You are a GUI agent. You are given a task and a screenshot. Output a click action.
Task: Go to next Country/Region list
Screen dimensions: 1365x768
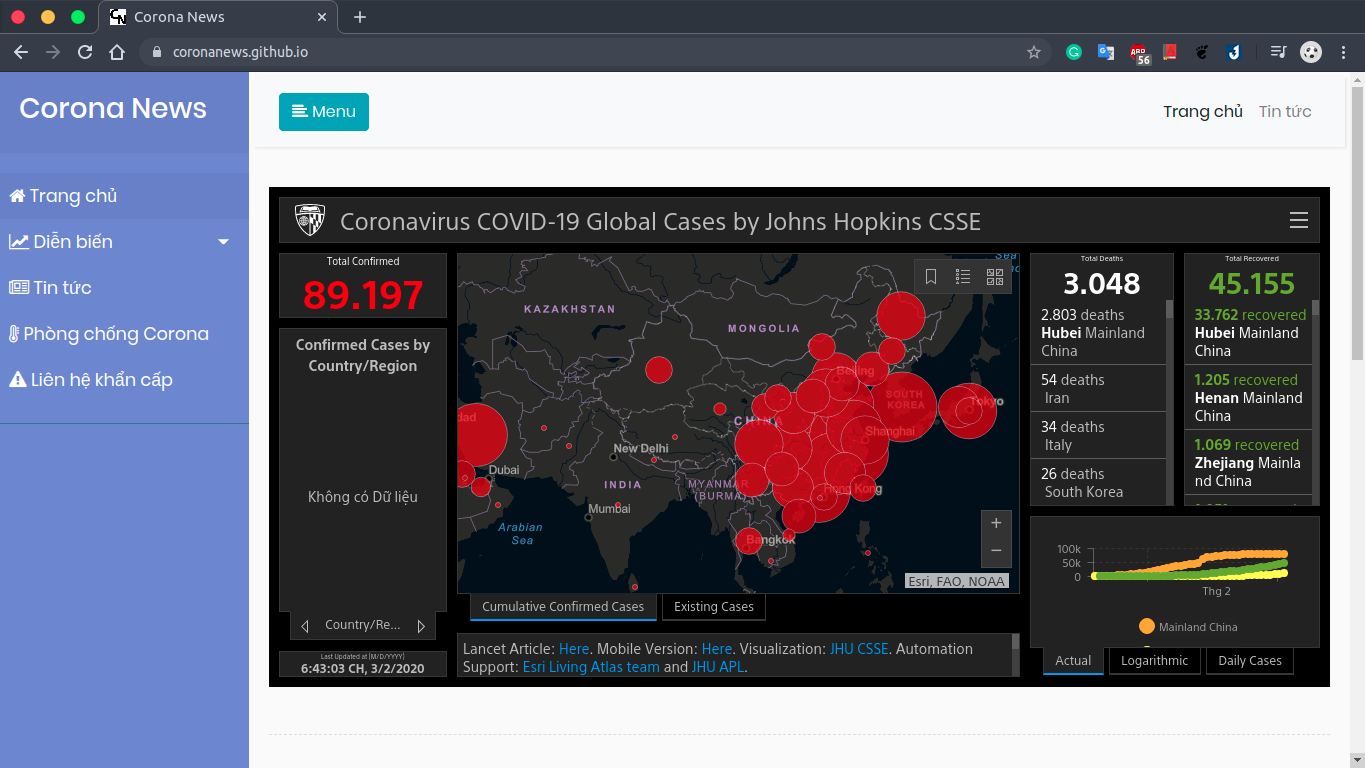tap(421, 626)
